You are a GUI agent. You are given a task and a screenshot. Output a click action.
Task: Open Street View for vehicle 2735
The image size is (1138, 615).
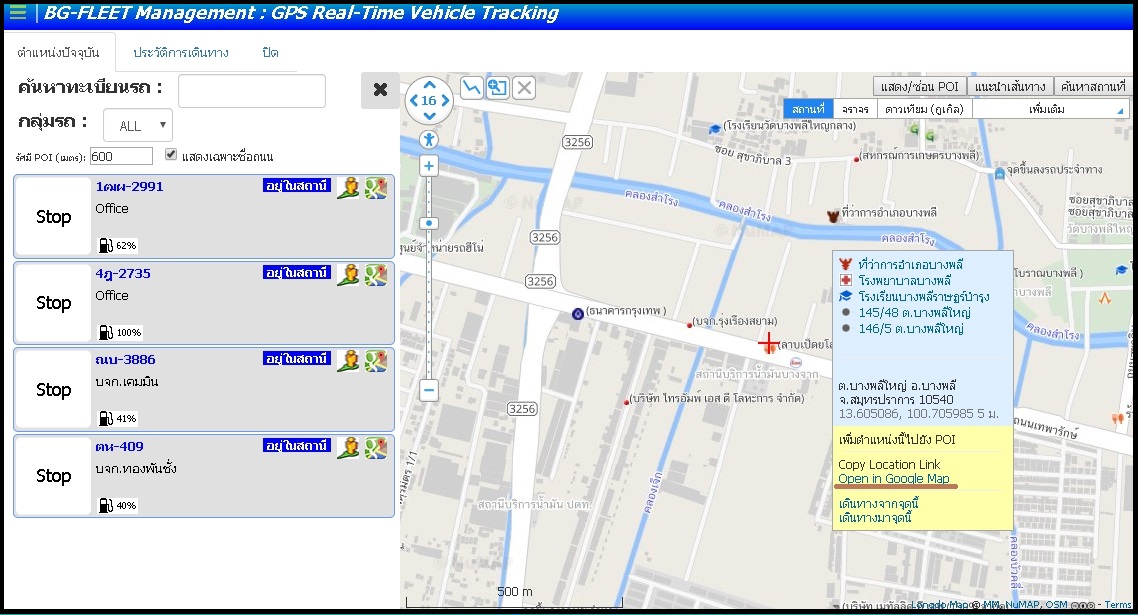(x=348, y=274)
